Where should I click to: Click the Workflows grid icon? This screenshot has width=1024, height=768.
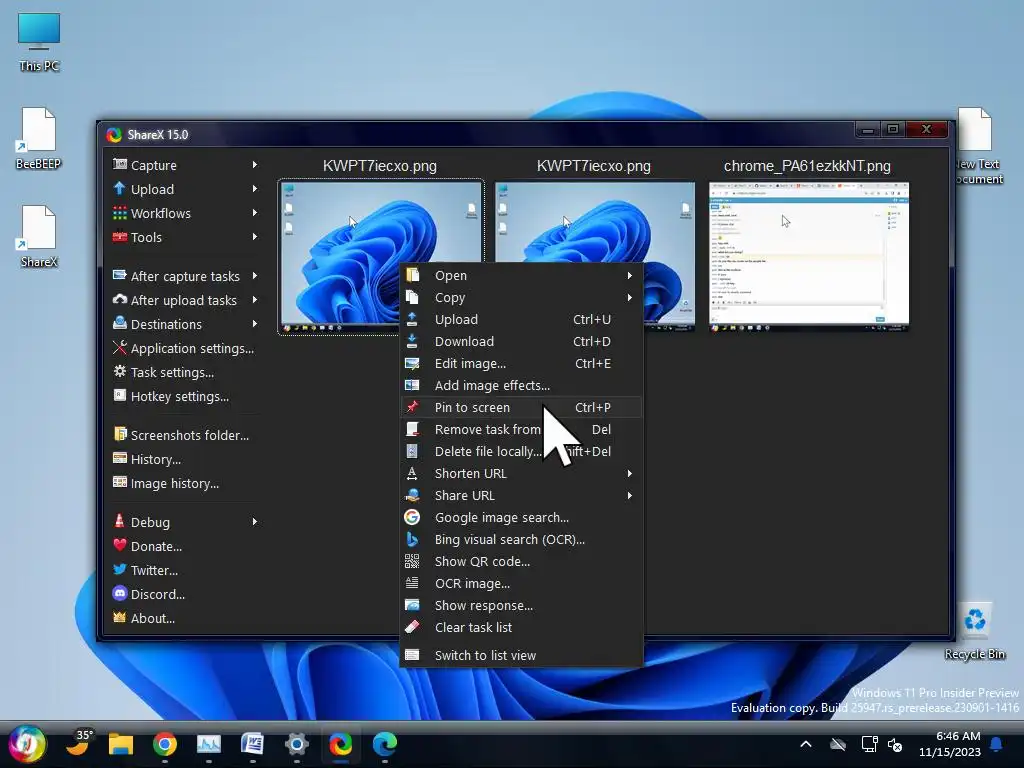click(120, 213)
